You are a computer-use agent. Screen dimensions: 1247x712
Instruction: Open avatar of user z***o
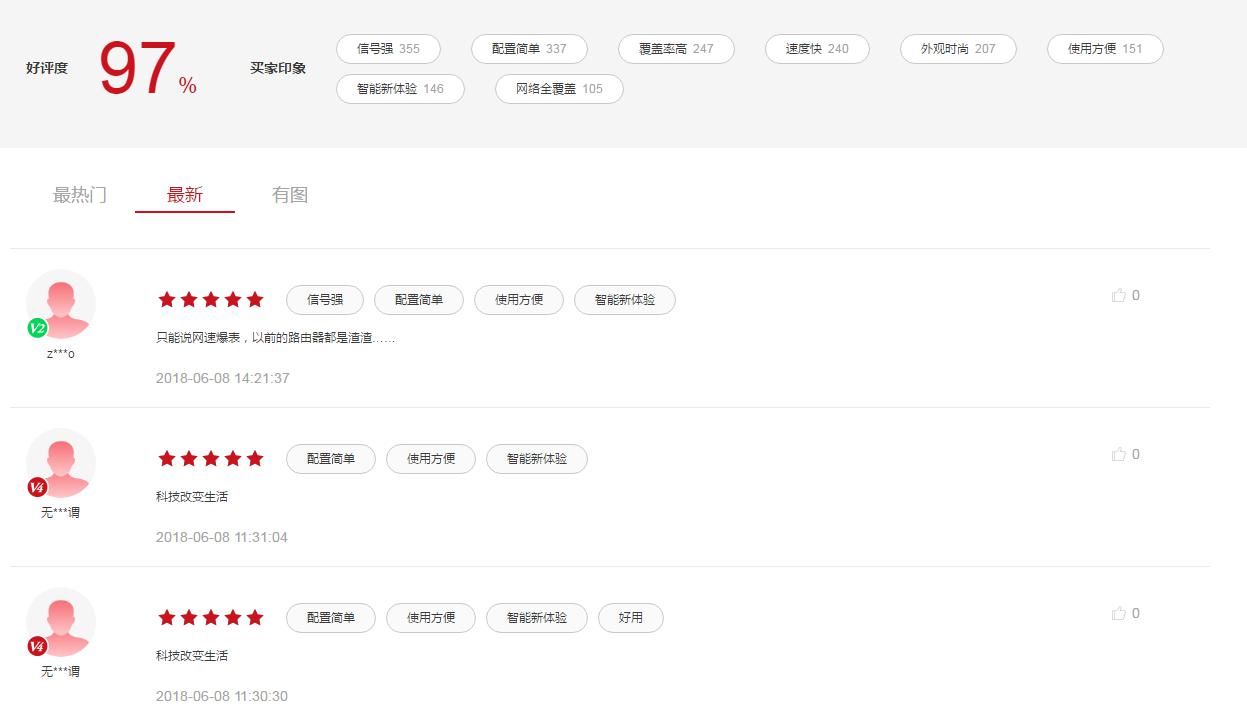[61, 304]
